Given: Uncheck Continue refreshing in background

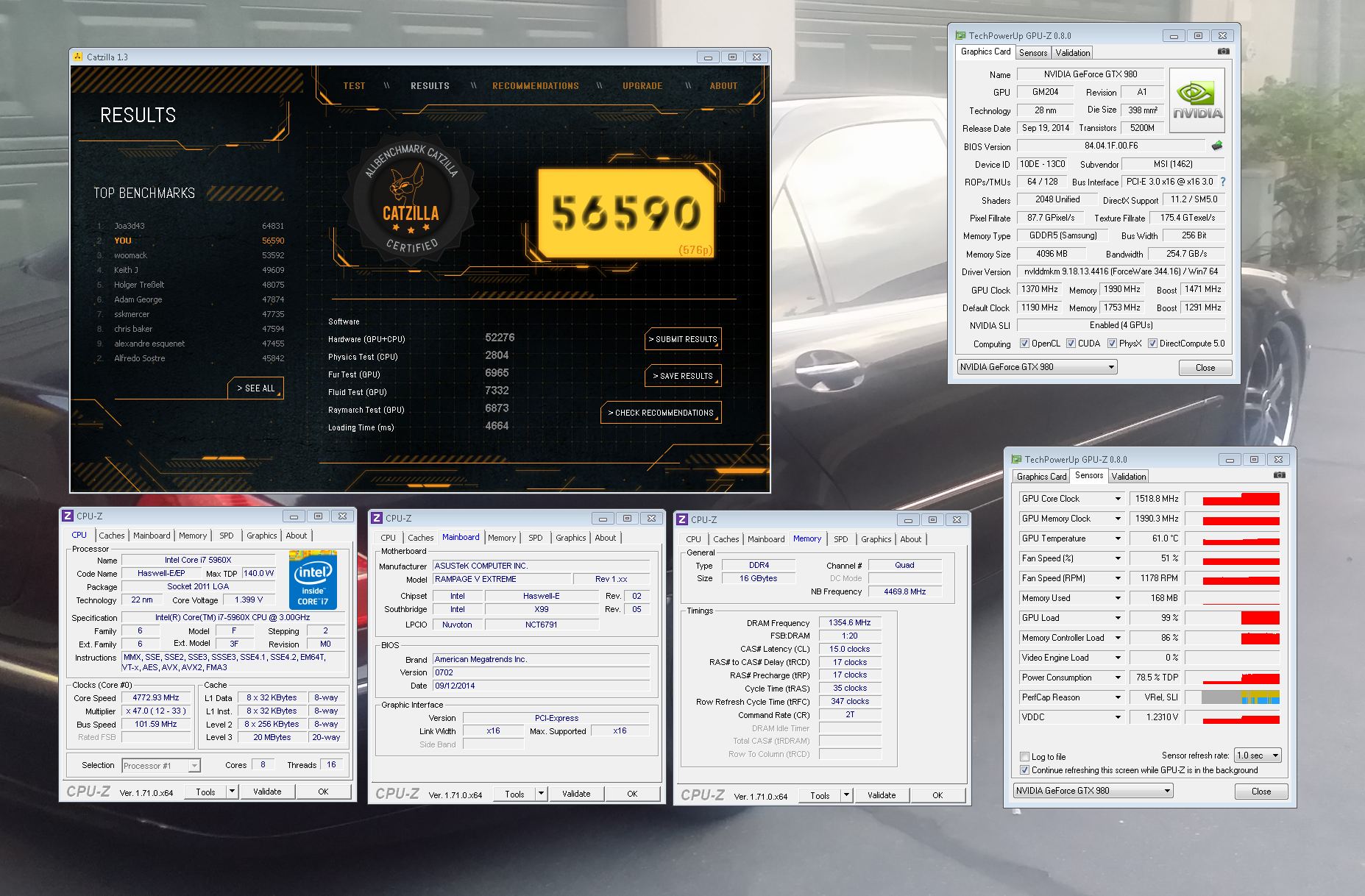Looking at the screenshot, I should pos(1024,770).
